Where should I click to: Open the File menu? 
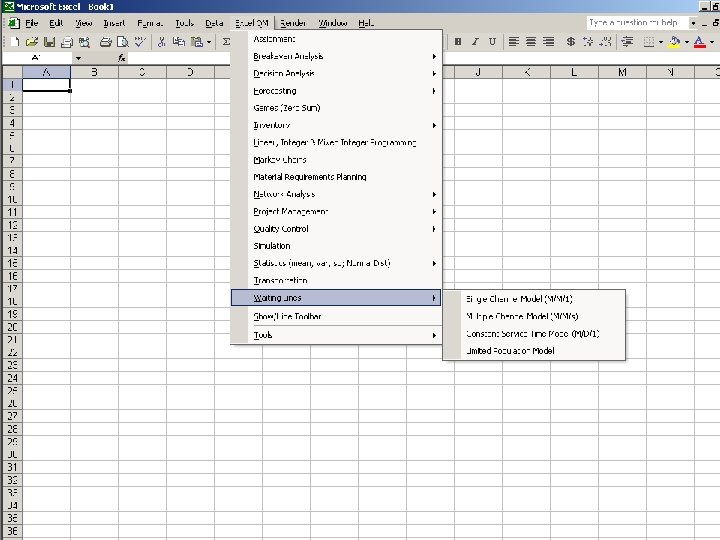point(31,23)
